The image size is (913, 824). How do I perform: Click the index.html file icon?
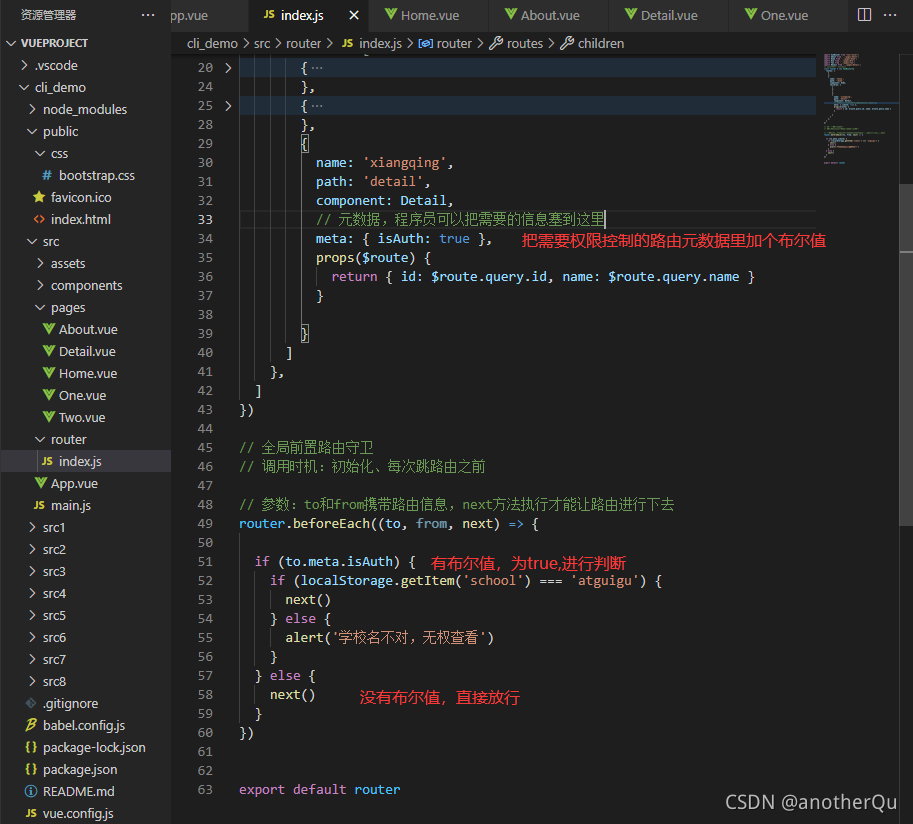coord(39,220)
